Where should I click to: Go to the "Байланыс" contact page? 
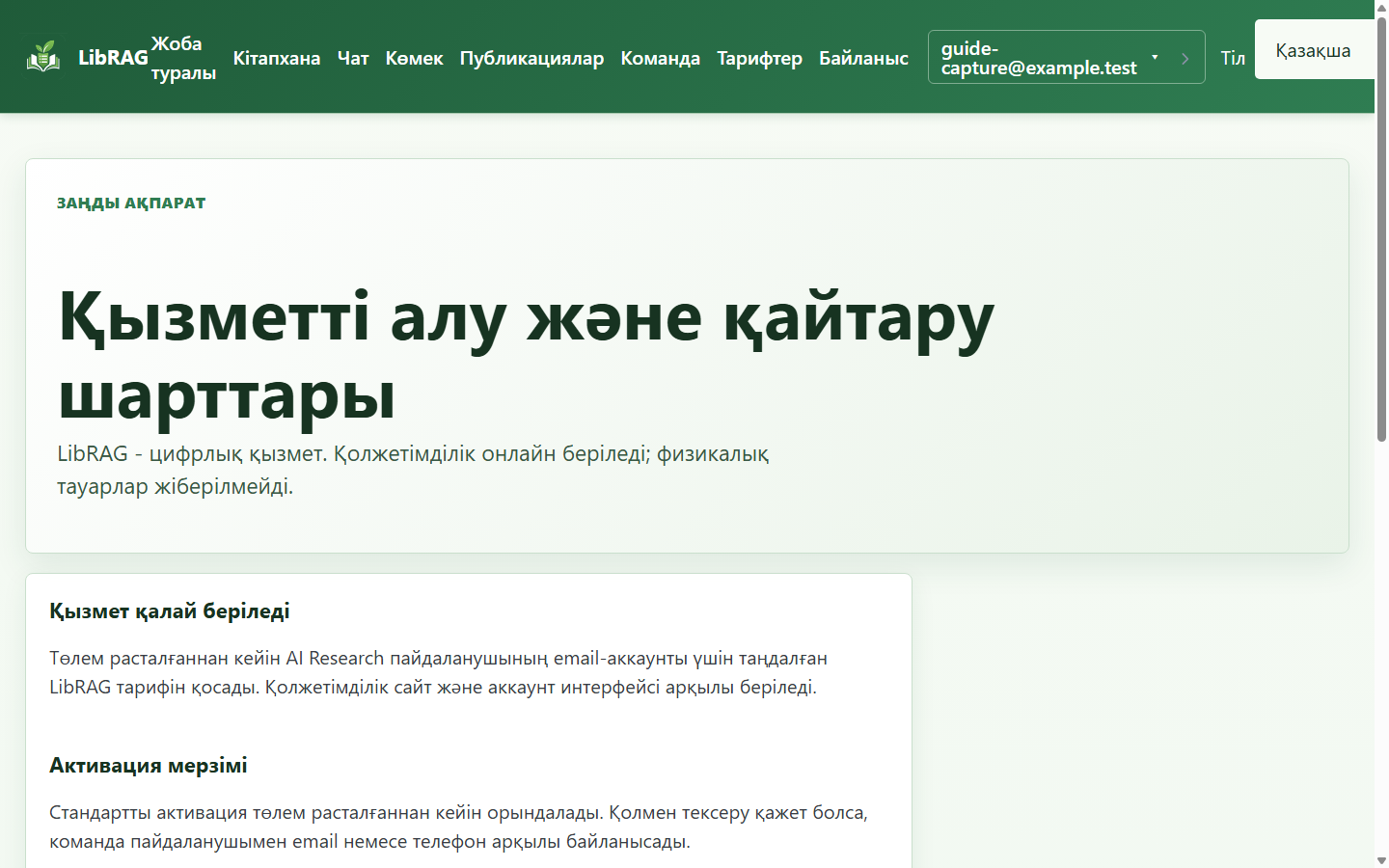[x=864, y=58]
